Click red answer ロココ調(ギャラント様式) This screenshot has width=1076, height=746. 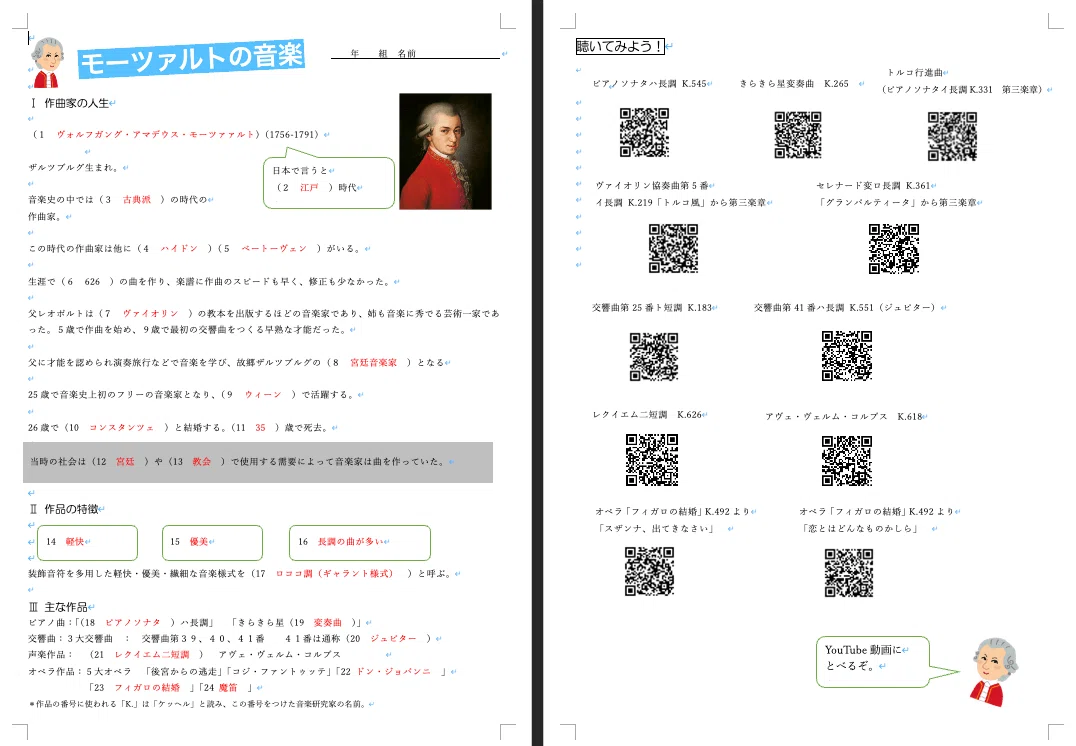pos(334,574)
